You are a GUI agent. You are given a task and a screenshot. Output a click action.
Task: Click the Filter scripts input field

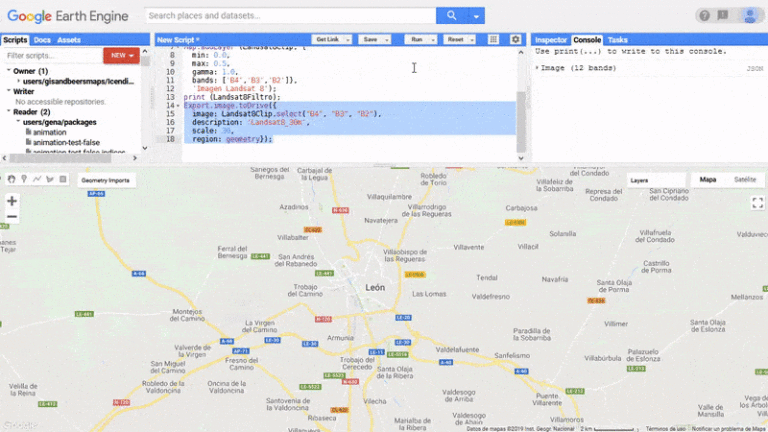click(x=53, y=56)
